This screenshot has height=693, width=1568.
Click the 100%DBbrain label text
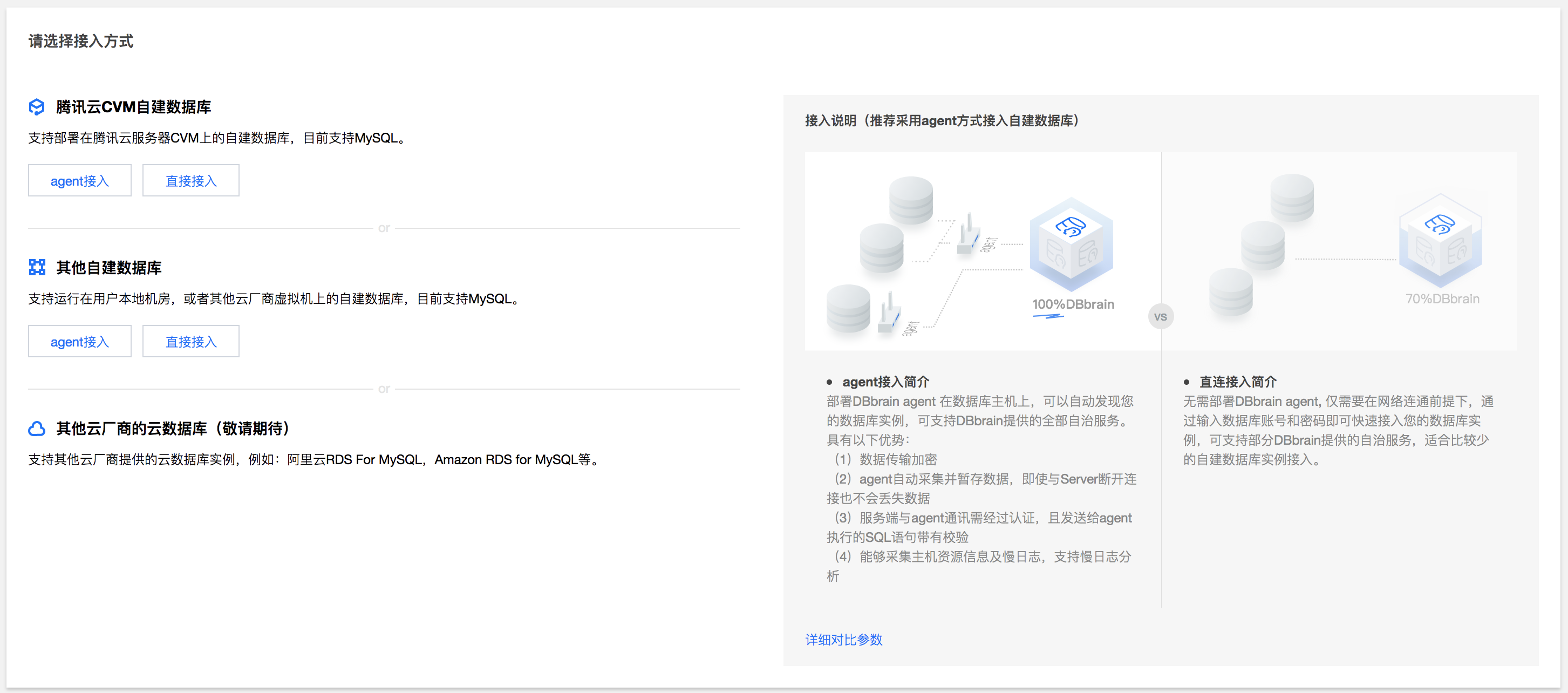click(1073, 304)
